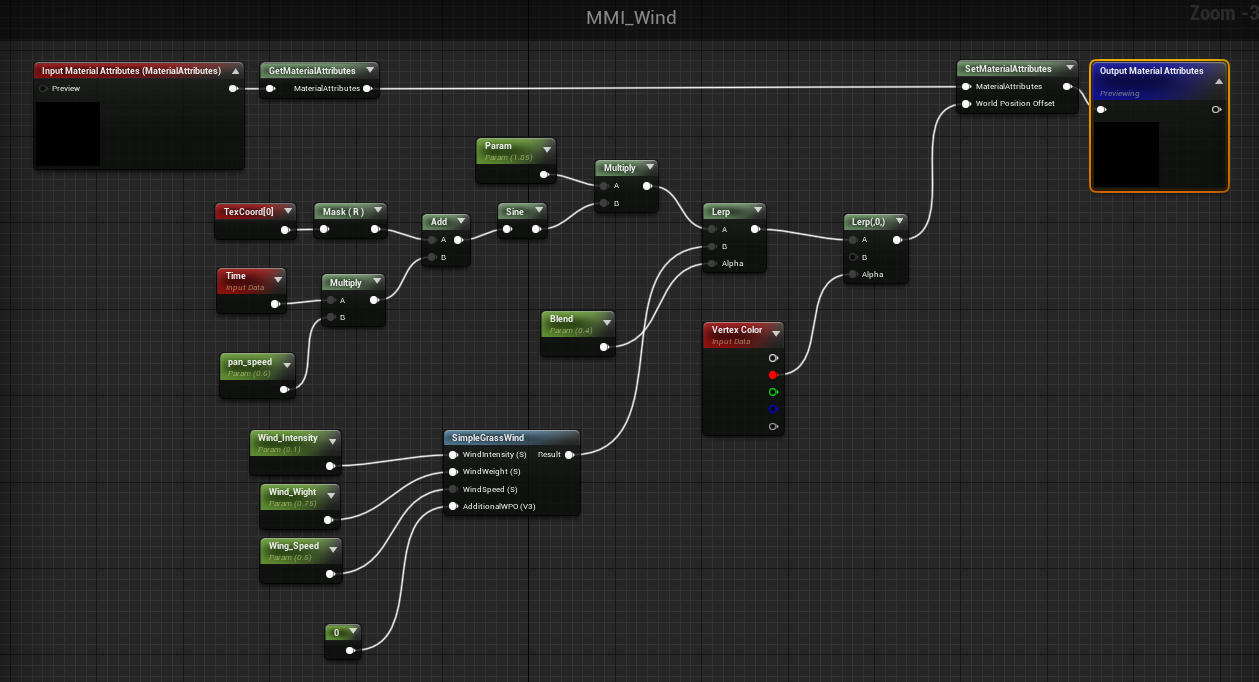Click the output pin of Wing_Speed parameter
The image size is (1259, 682).
pyautogui.click(x=329, y=573)
